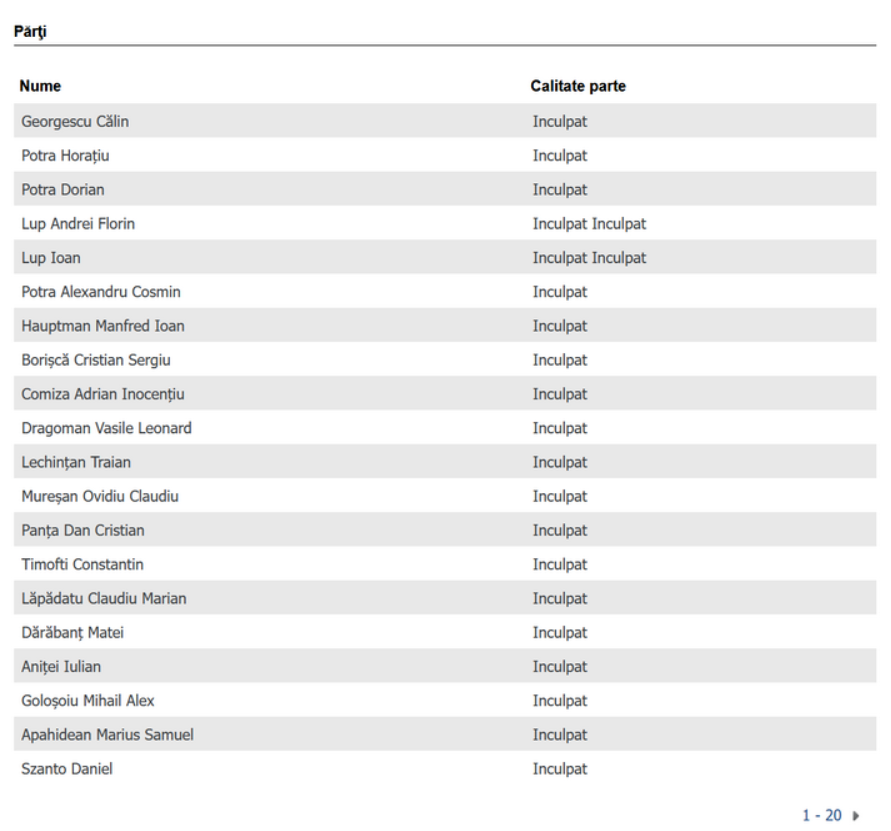
Task: Click the "1 - 20" pagination label
Action: (x=822, y=816)
